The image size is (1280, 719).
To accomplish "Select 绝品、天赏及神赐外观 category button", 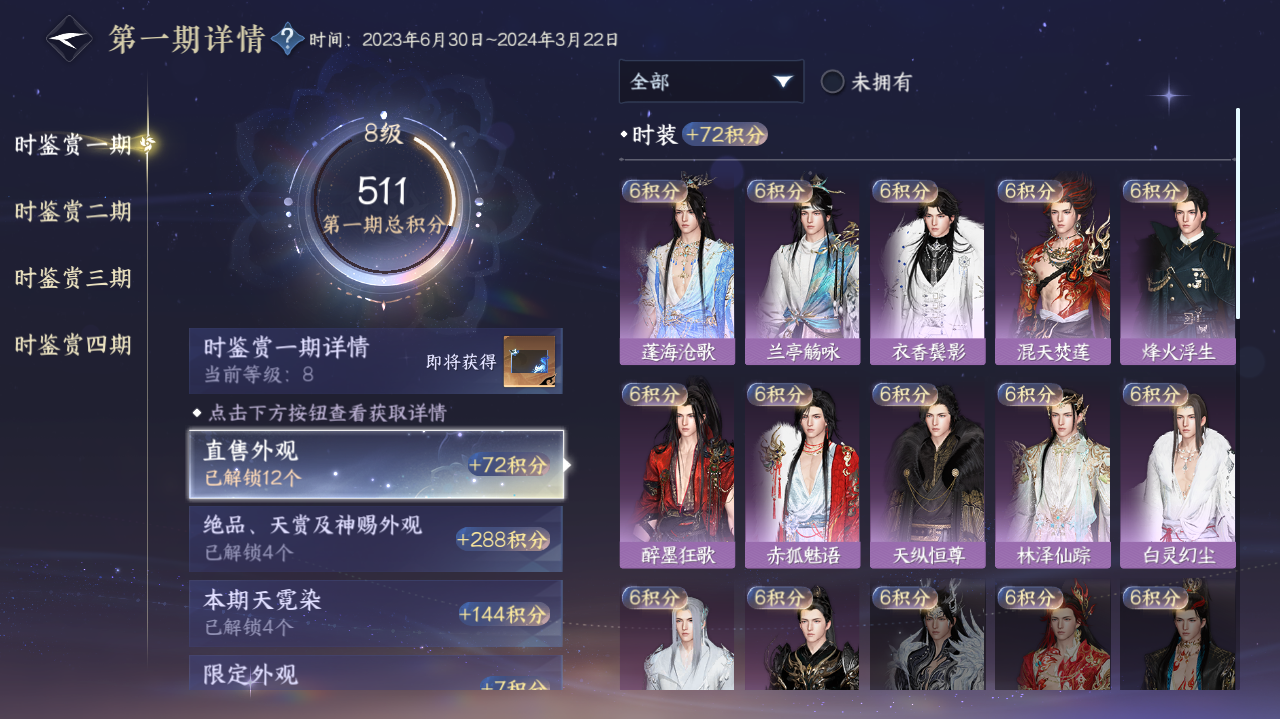I will click(x=376, y=539).
